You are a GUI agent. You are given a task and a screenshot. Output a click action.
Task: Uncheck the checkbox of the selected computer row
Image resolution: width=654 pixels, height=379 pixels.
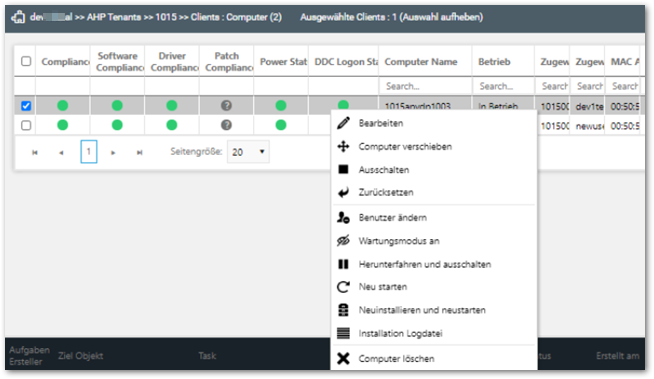(26, 105)
